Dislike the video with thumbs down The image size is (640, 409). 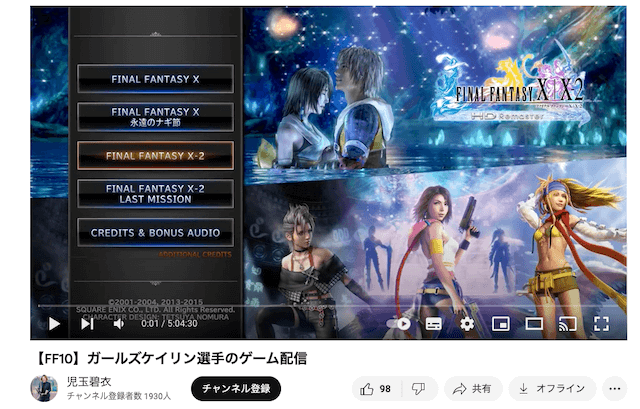click(419, 389)
